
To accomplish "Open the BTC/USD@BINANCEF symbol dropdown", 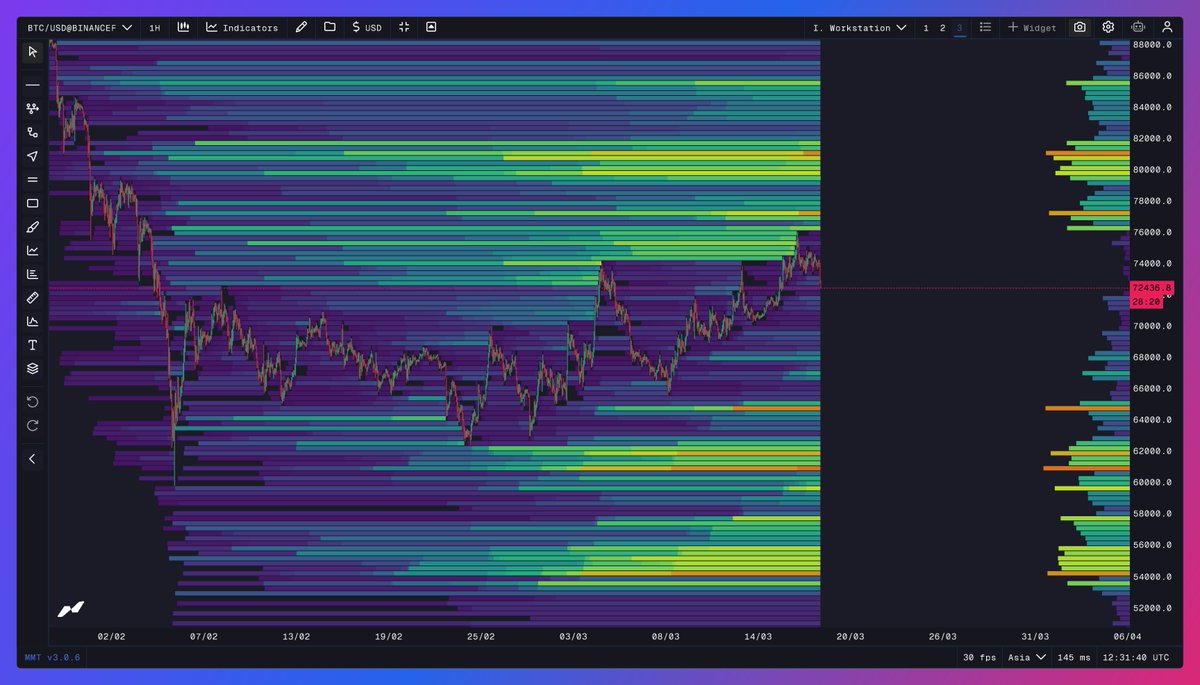I will click(x=80, y=28).
